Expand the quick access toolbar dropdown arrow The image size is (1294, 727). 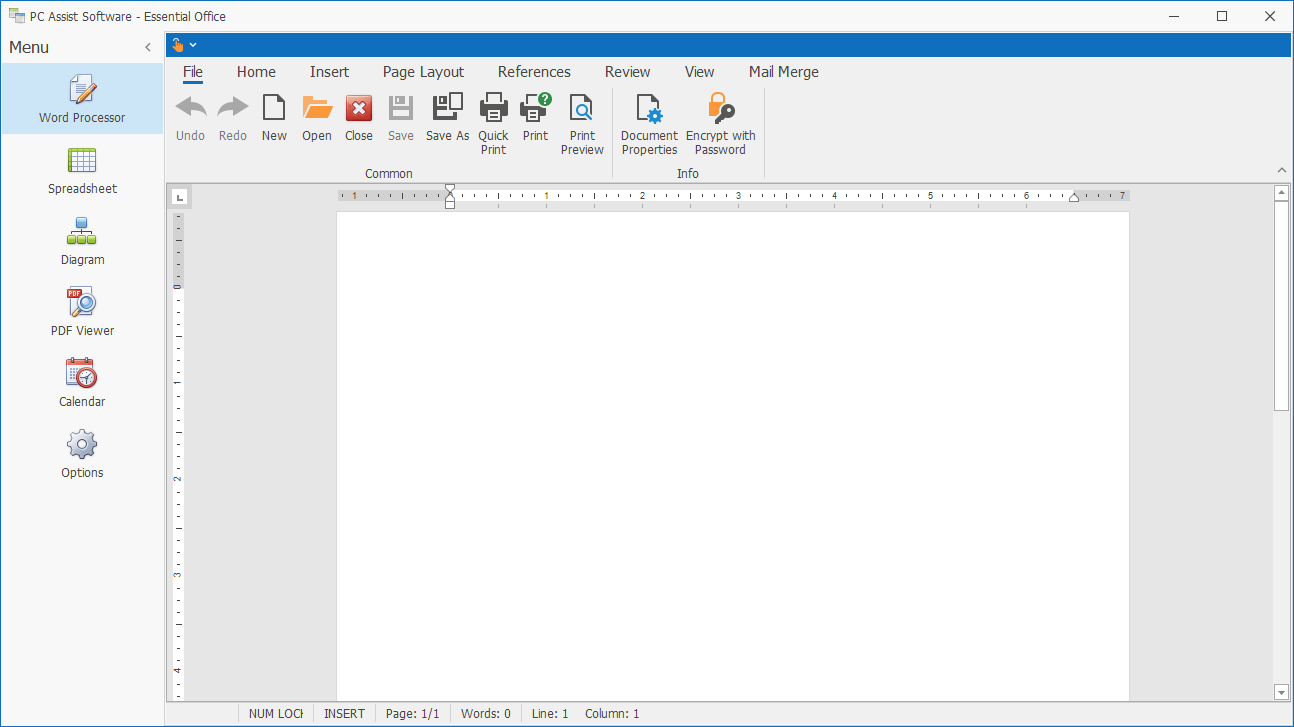pyautogui.click(x=193, y=45)
